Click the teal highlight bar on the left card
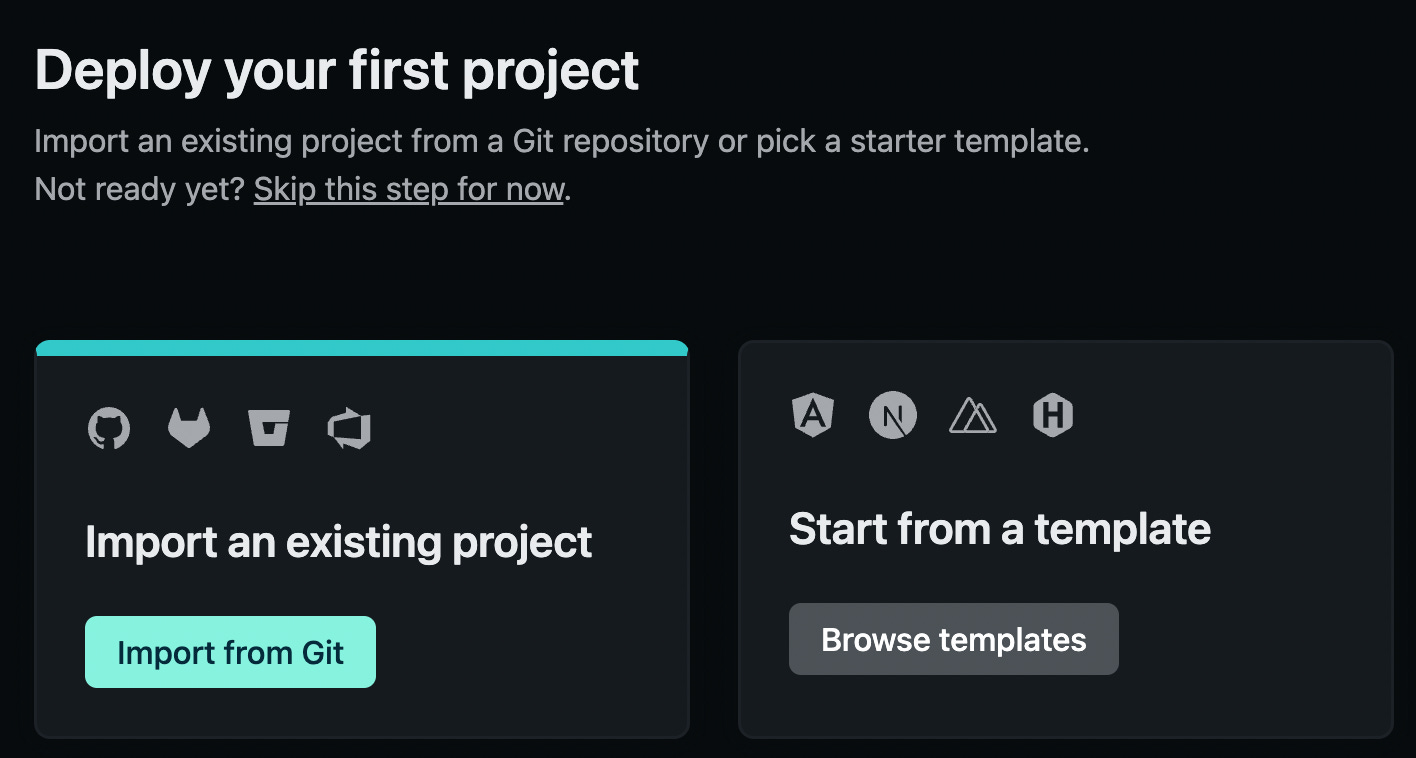The image size is (1416, 758). click(362, 348)
